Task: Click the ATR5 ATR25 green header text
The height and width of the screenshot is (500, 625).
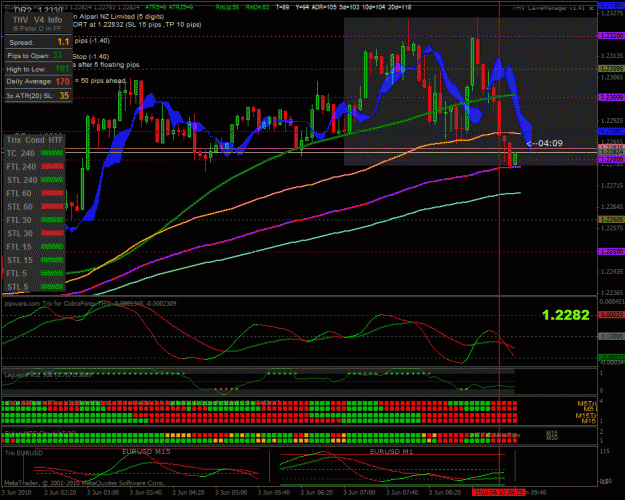Action: click(169, 7)
